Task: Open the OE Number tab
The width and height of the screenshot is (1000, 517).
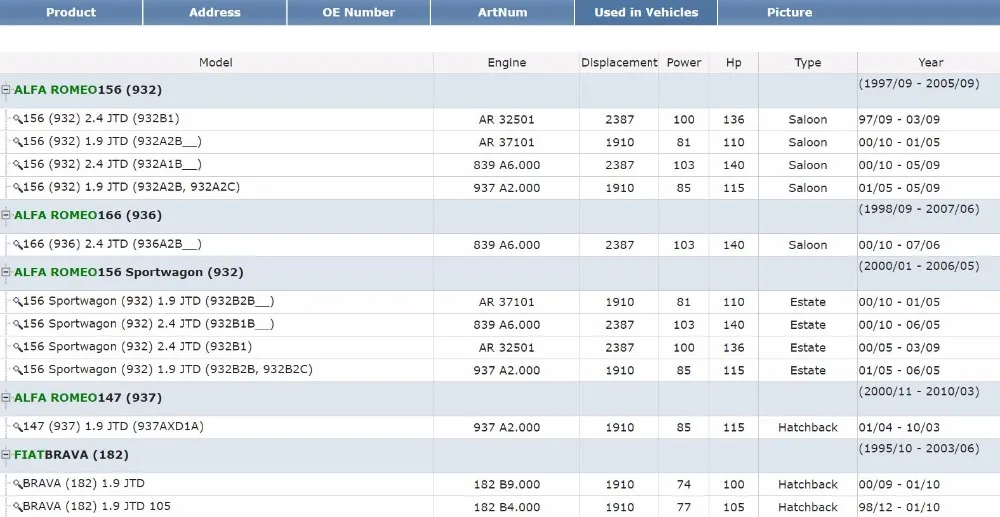Action: pyautogui.click(x=358, y=12)
